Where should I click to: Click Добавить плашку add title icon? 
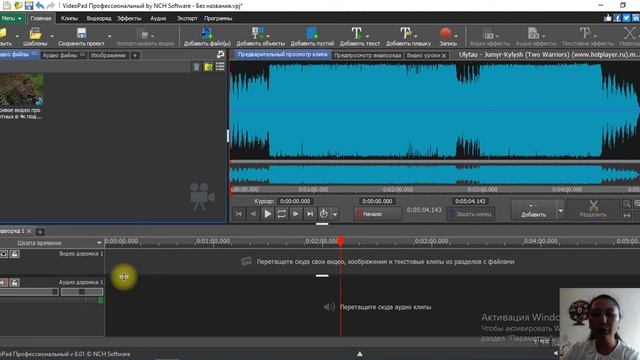click(405, 33)
